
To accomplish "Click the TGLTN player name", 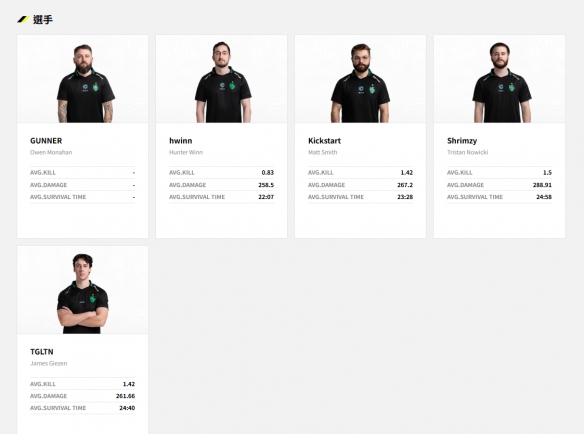I will pyautogui.click(x=42, y=352).
